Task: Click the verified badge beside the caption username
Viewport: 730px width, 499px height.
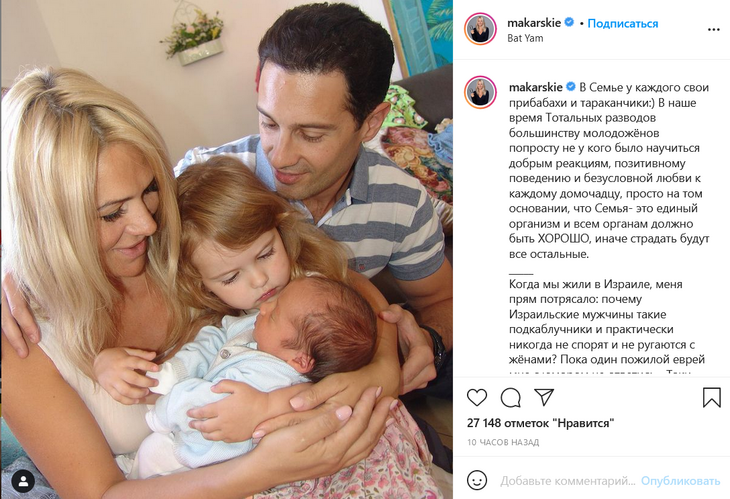Action: click(571, 87)
